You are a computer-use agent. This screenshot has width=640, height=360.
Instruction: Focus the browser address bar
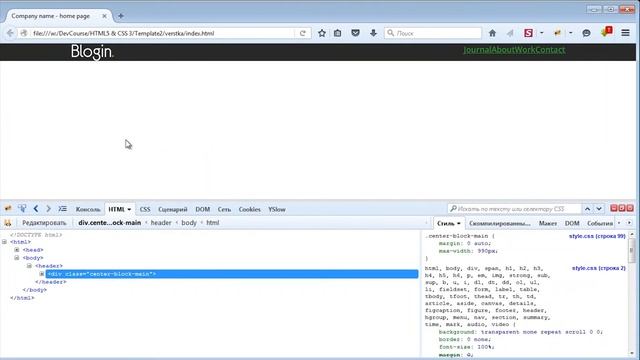coord(163,33)
